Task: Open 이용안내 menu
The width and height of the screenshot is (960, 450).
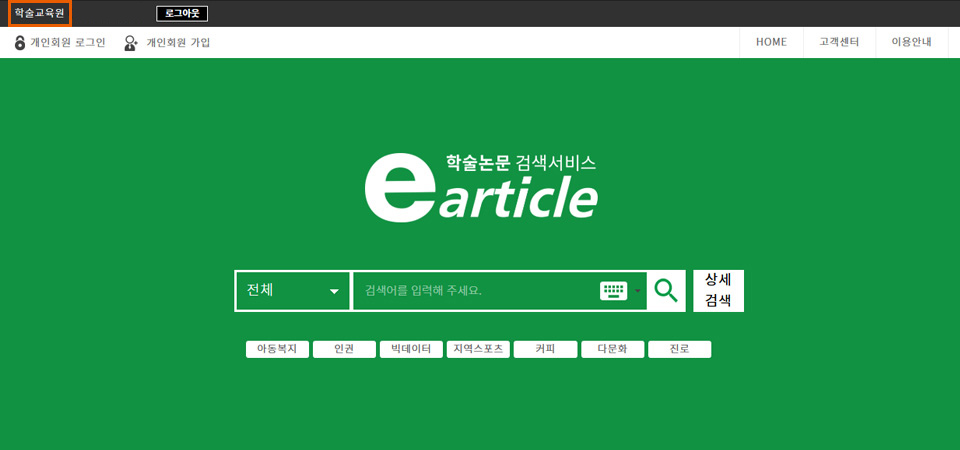Action: (912, 42)
